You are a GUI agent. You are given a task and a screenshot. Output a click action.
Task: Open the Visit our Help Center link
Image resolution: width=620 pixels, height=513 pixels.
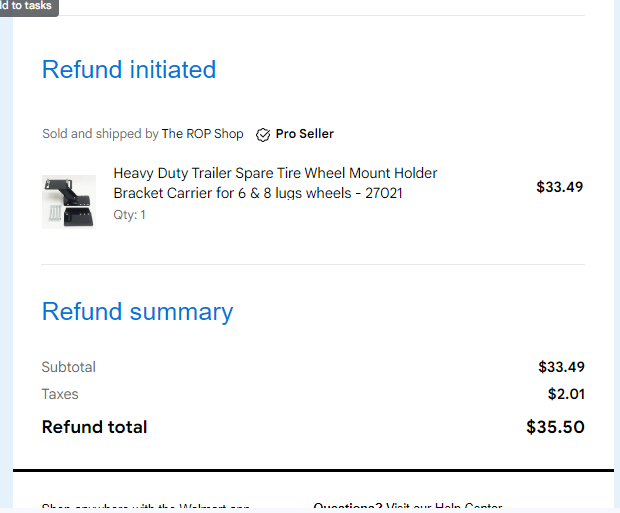pyautogui.click(x=444, y=505)
